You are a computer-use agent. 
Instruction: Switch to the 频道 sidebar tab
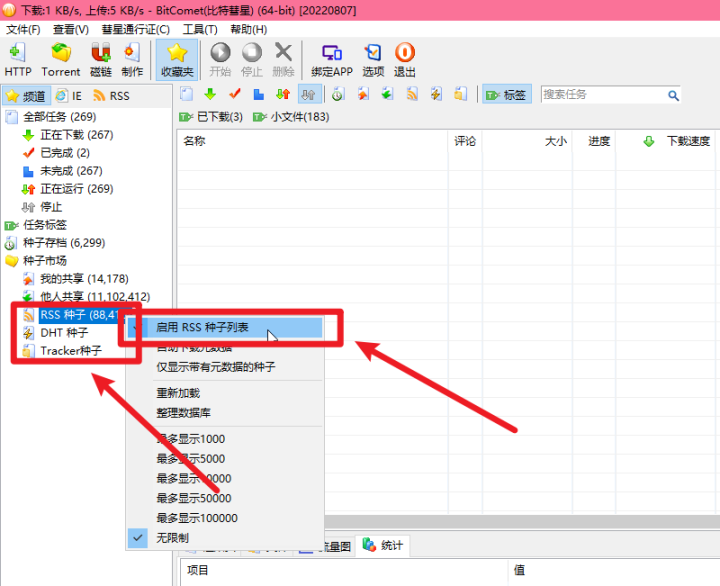tap(26, 96)
